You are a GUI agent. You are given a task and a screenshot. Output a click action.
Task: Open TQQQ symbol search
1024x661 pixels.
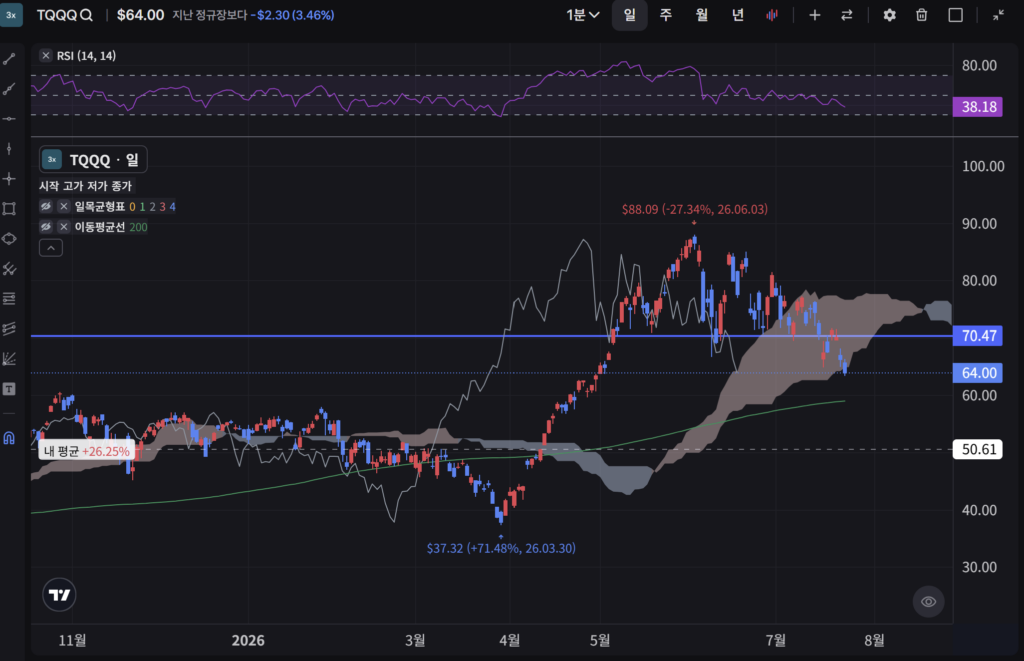click(65, 15)
